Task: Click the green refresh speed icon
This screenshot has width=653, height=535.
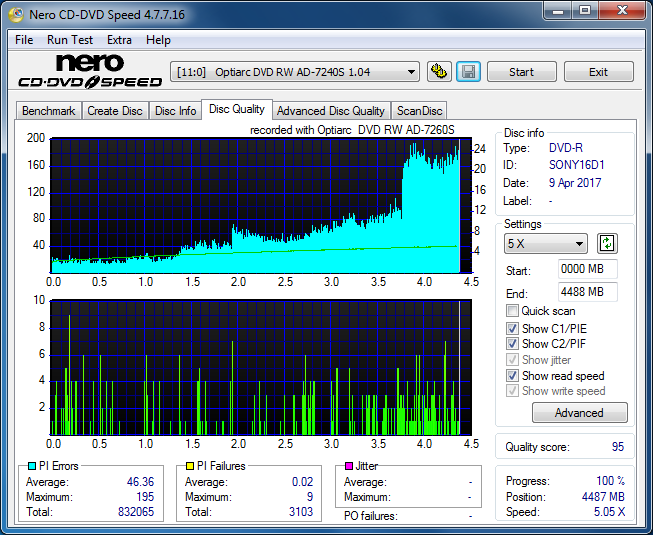Action: 607,244
